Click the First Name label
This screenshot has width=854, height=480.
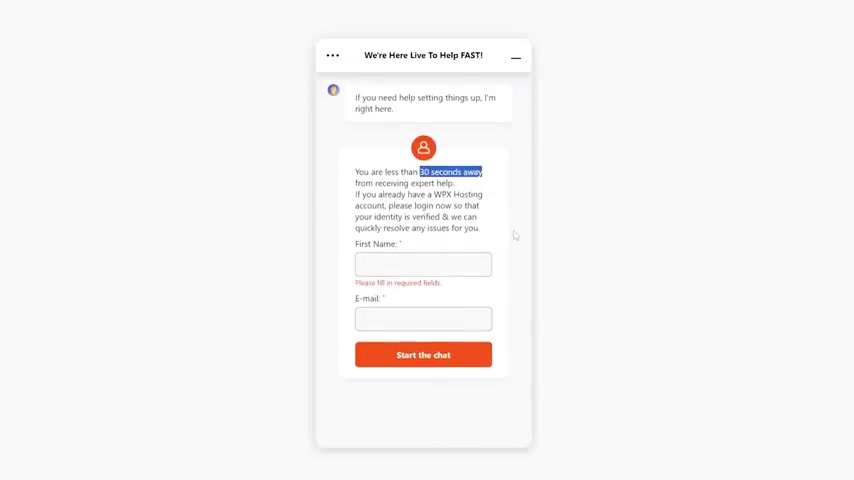[378, 244]
